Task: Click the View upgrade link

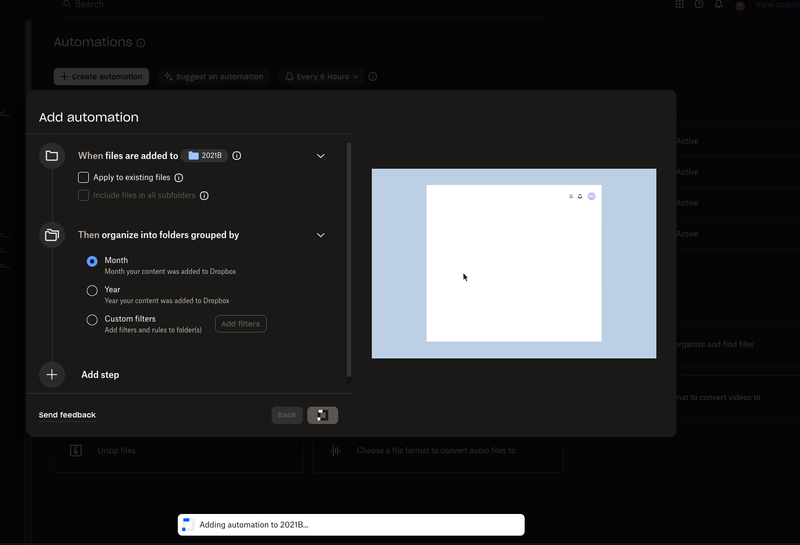Action: point(777,5)
